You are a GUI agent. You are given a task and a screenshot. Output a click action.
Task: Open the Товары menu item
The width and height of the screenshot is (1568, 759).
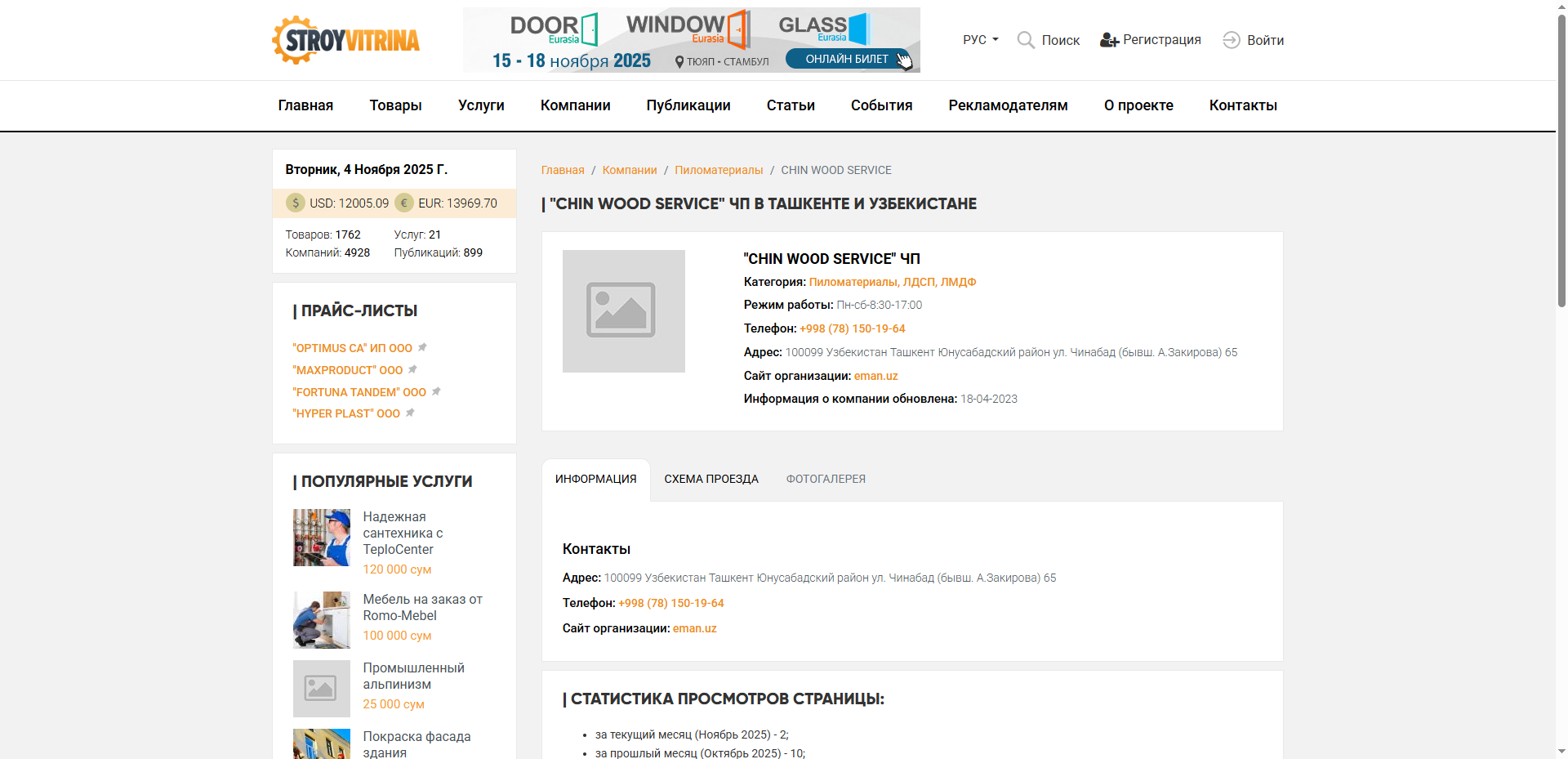click(395, 105)
